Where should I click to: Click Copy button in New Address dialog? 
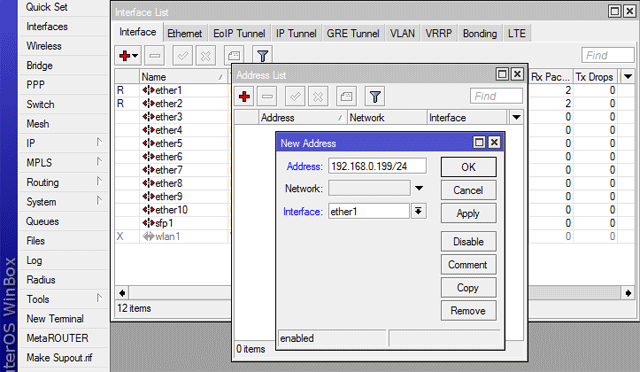point(469,287)
